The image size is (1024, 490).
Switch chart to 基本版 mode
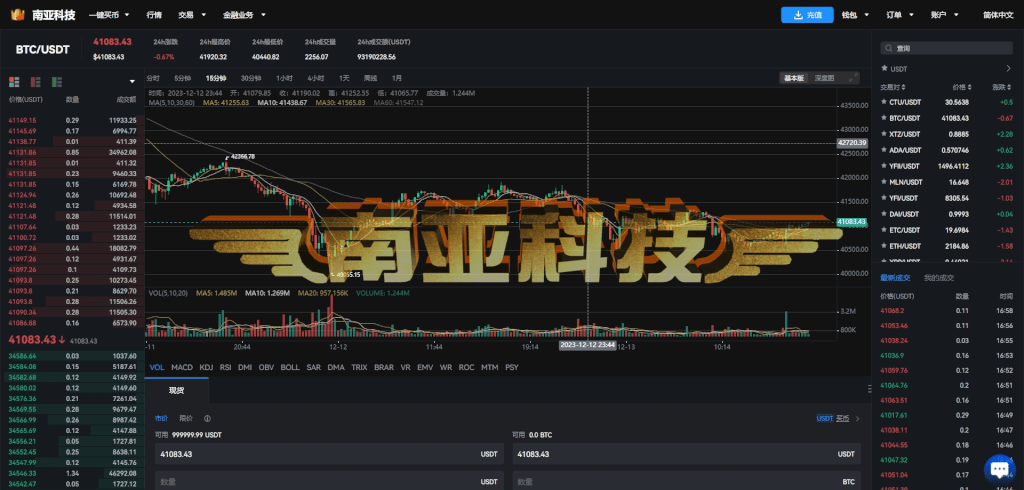coord(795,78)
